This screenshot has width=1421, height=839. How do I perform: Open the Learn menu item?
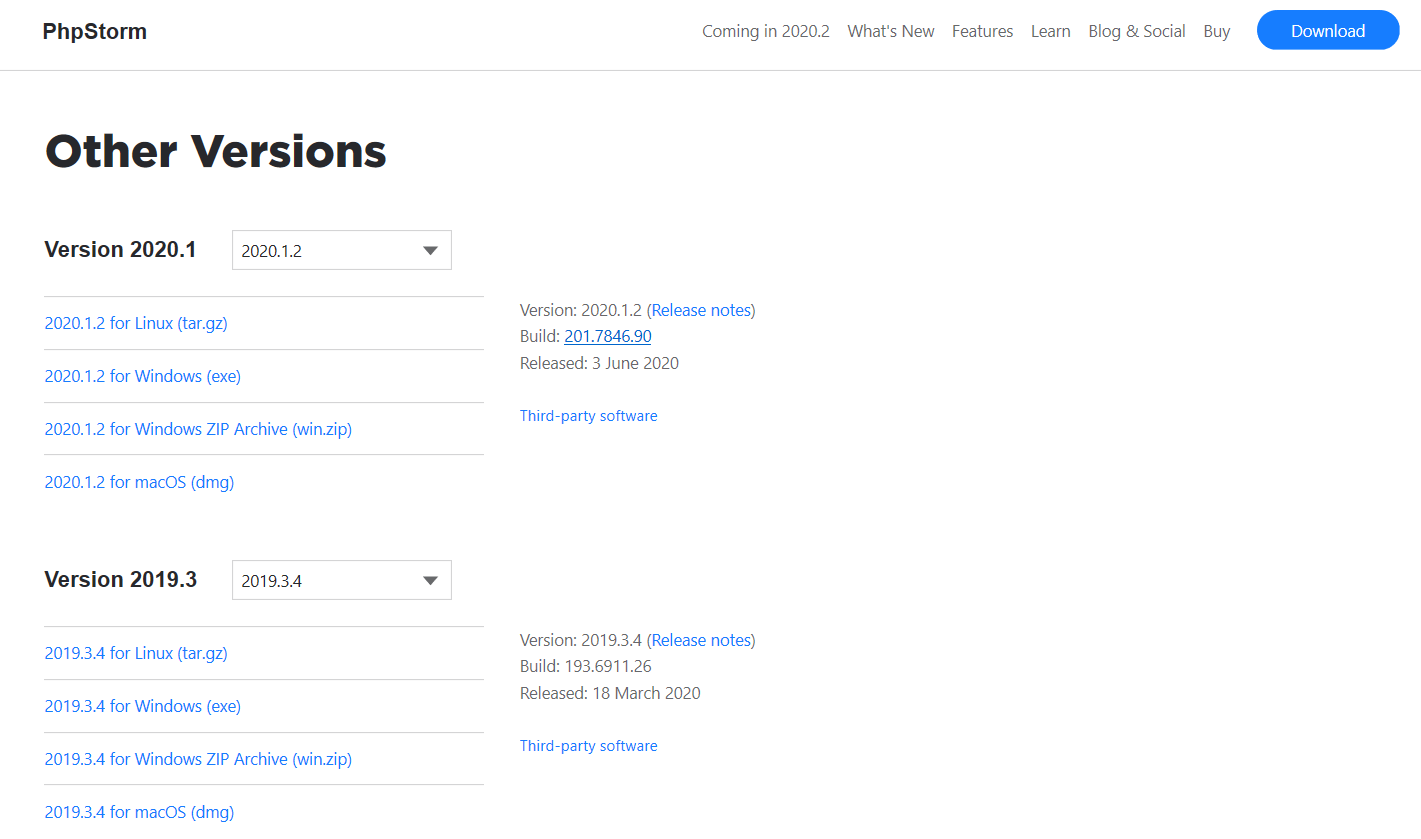[1050, 31]
